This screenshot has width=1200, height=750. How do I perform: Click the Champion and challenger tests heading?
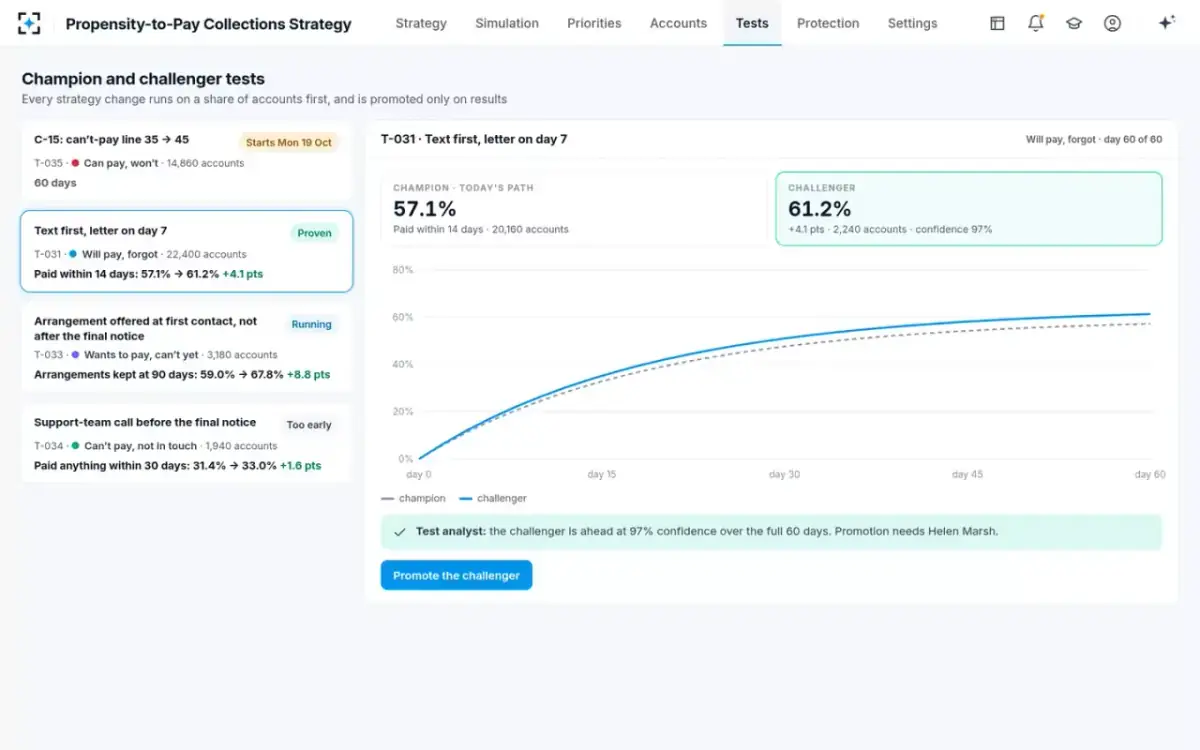click(x=143, y=79)
